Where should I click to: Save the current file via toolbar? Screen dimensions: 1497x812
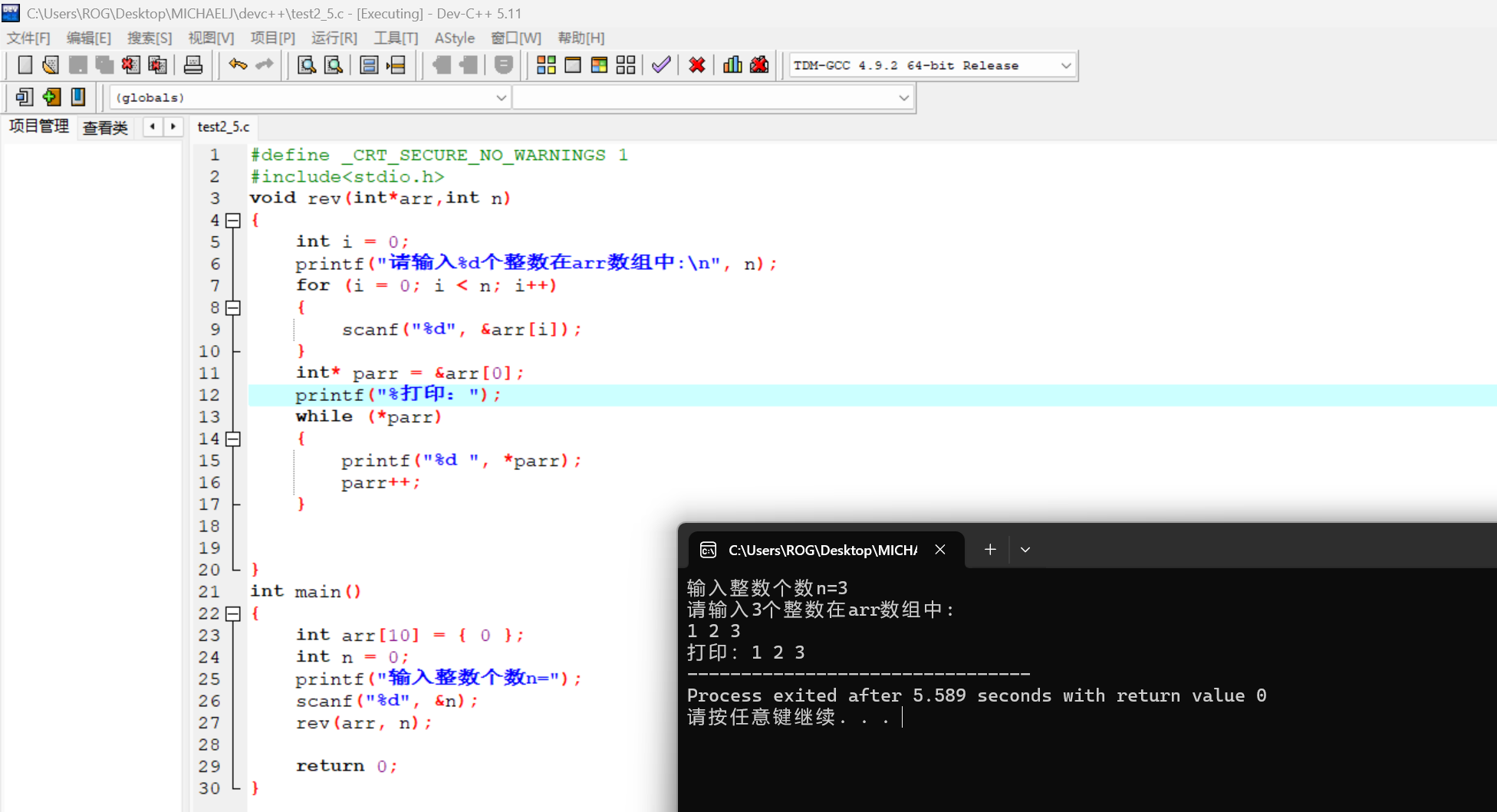[x=77, y=65]
